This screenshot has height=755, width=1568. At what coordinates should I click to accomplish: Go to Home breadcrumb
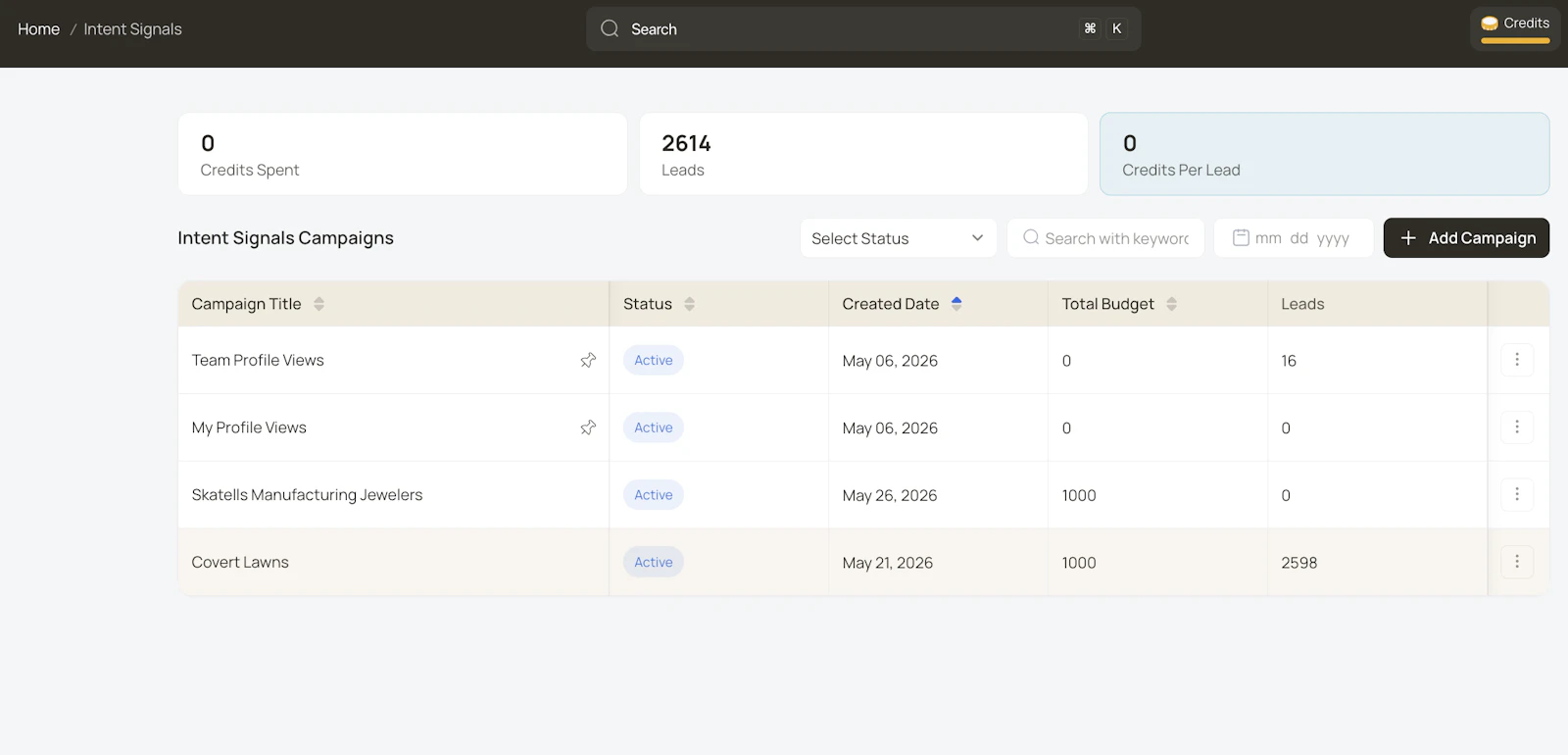click(x=38, y=29)
